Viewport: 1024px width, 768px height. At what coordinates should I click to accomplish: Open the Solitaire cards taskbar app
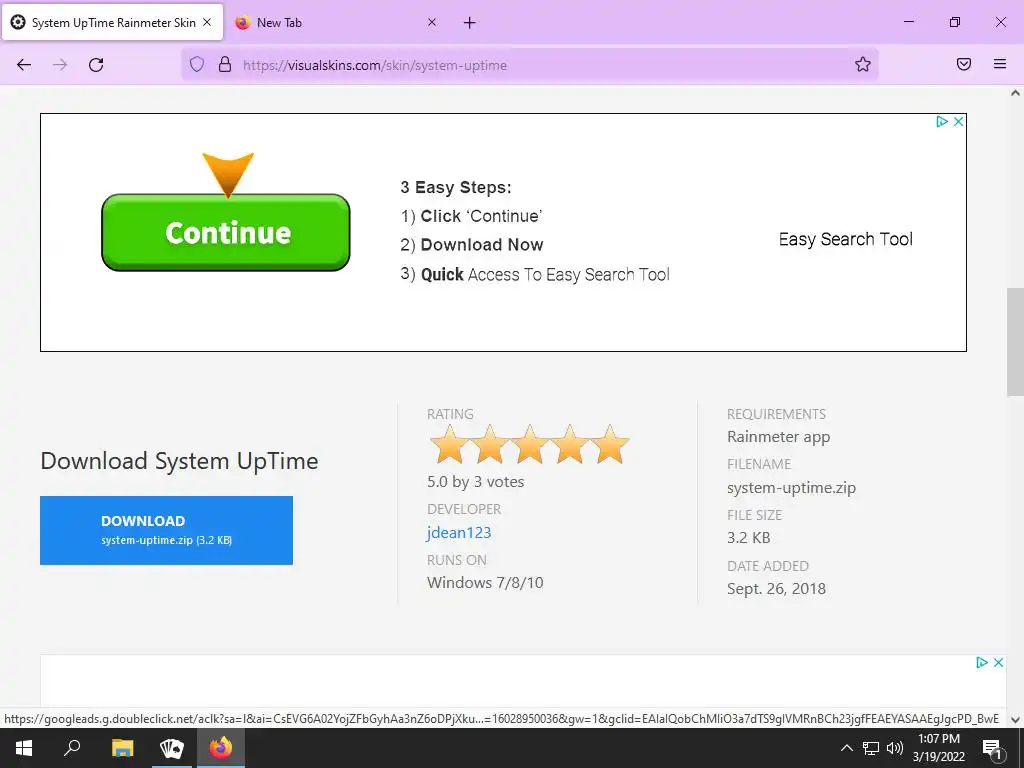click(x=172, y=748)
